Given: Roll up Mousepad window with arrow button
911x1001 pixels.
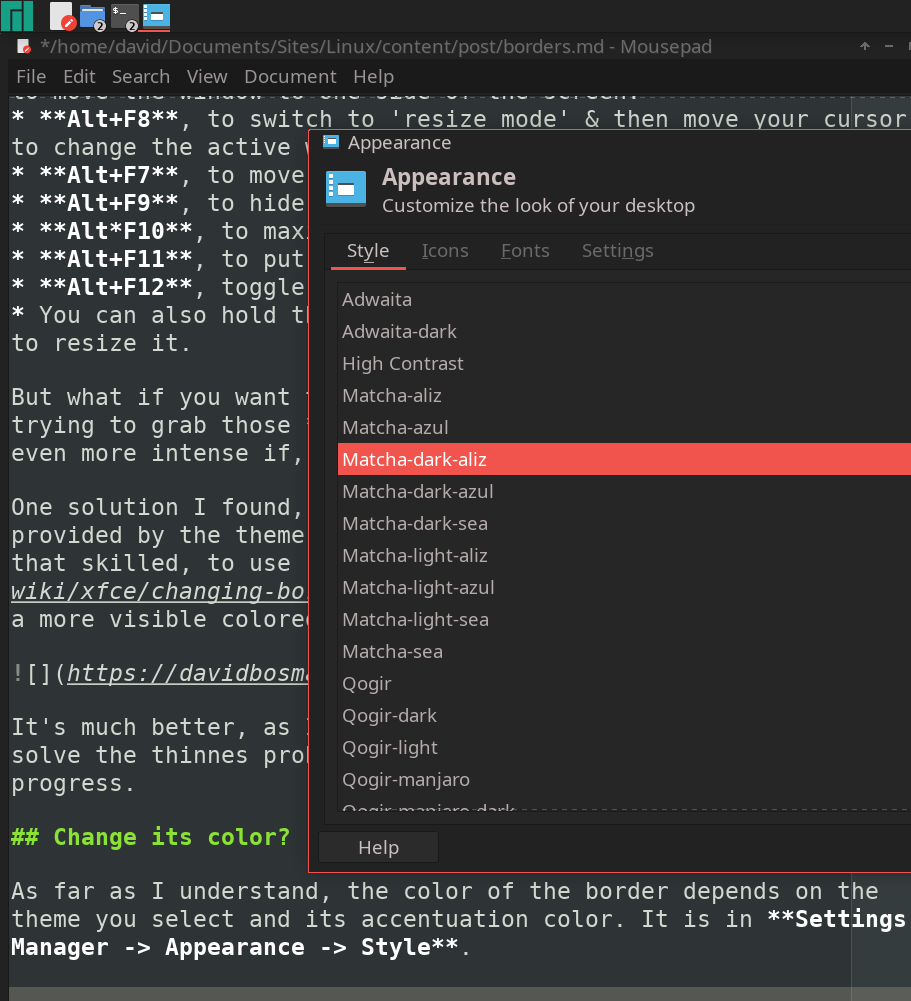Looking at the screenshot, I should [x=864, y=47].
